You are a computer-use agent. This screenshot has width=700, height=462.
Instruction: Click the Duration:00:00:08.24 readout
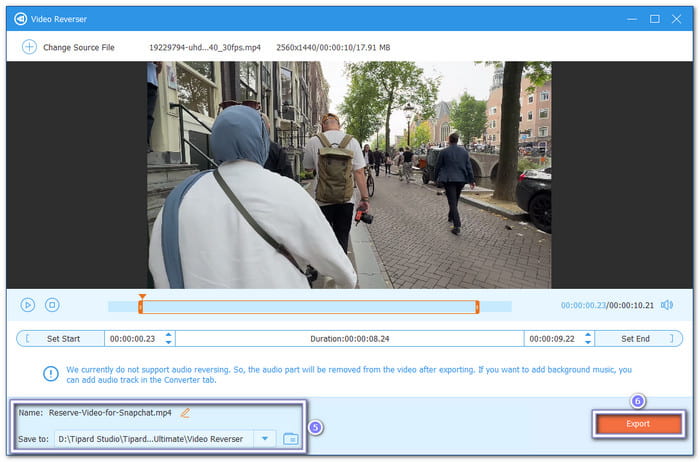click(x=350, y=339)
